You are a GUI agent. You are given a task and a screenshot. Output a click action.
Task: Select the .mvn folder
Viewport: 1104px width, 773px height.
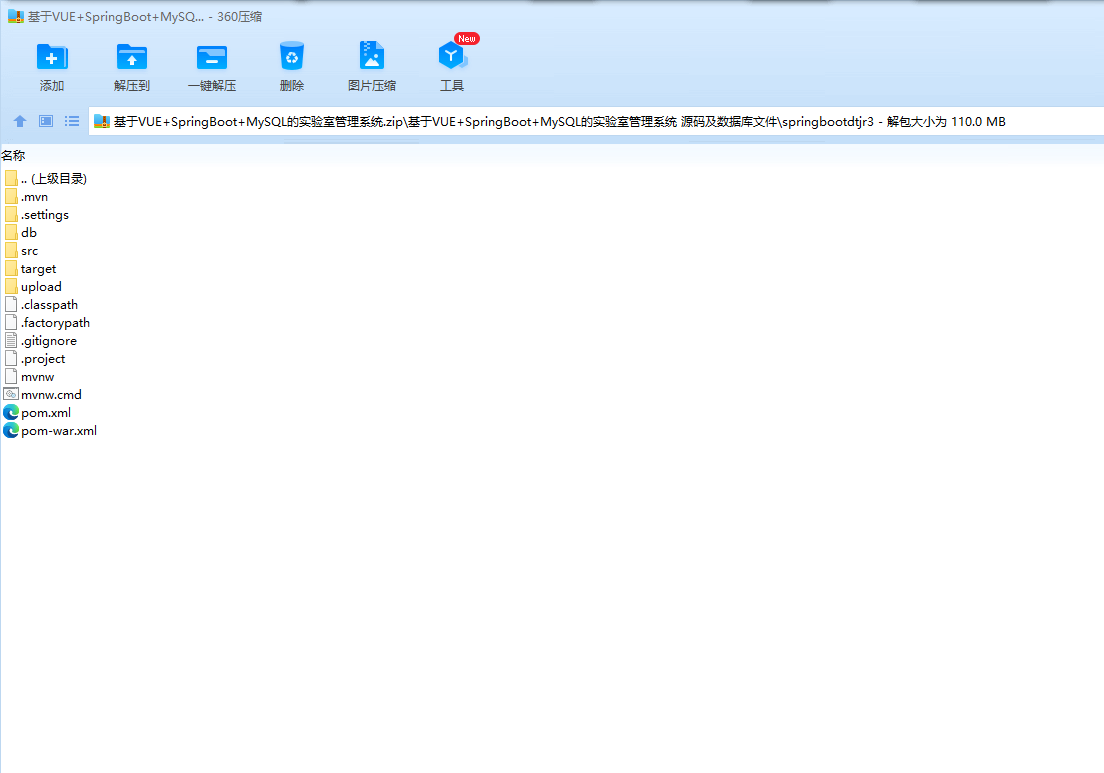click(x=26, y=197)
